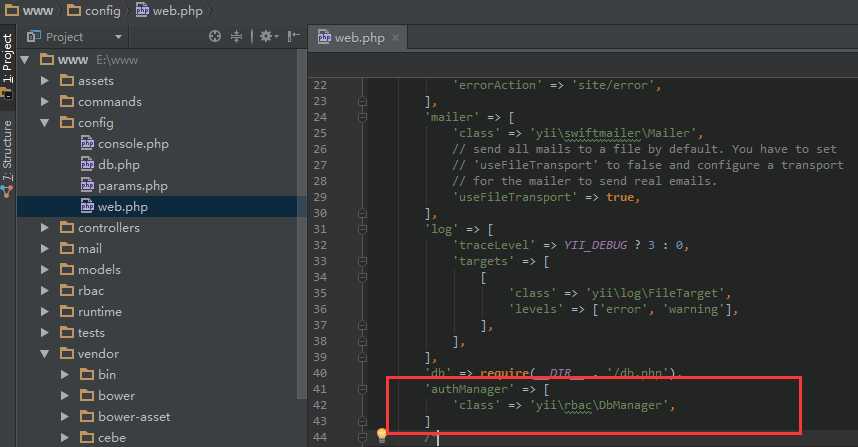
Task: Toggle code fold at line 31 log
Action: [362, 229]
